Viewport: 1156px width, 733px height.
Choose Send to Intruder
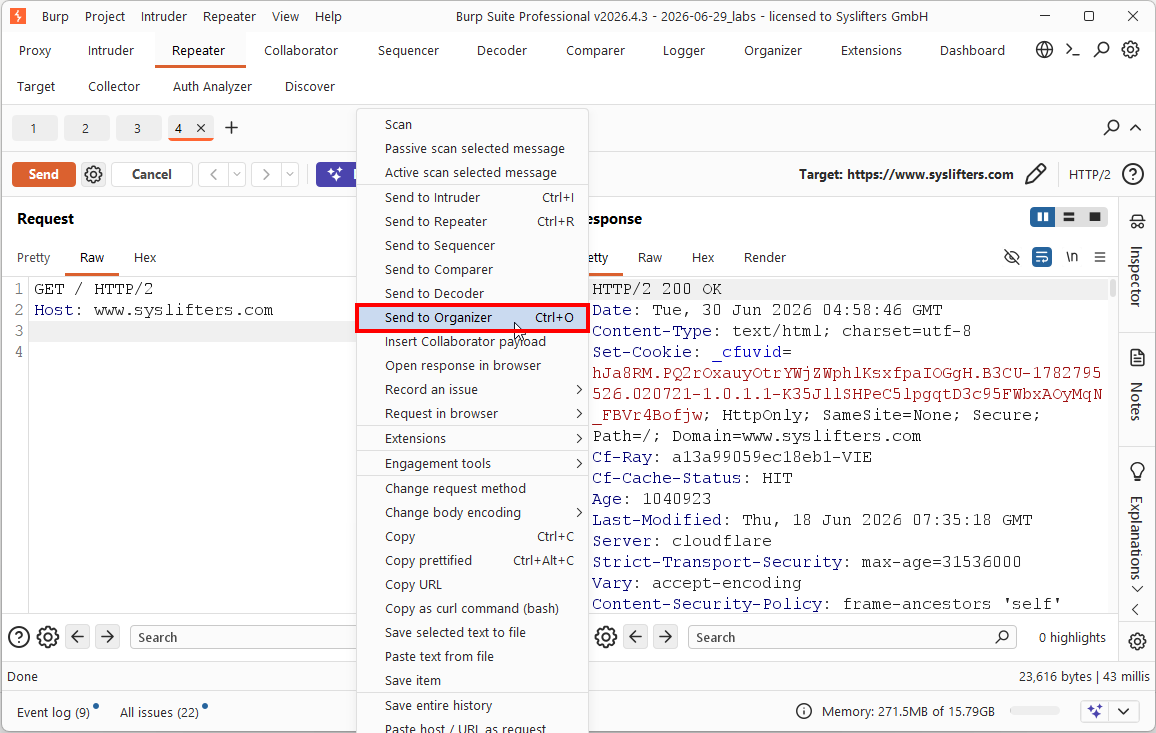pos(473,197)
